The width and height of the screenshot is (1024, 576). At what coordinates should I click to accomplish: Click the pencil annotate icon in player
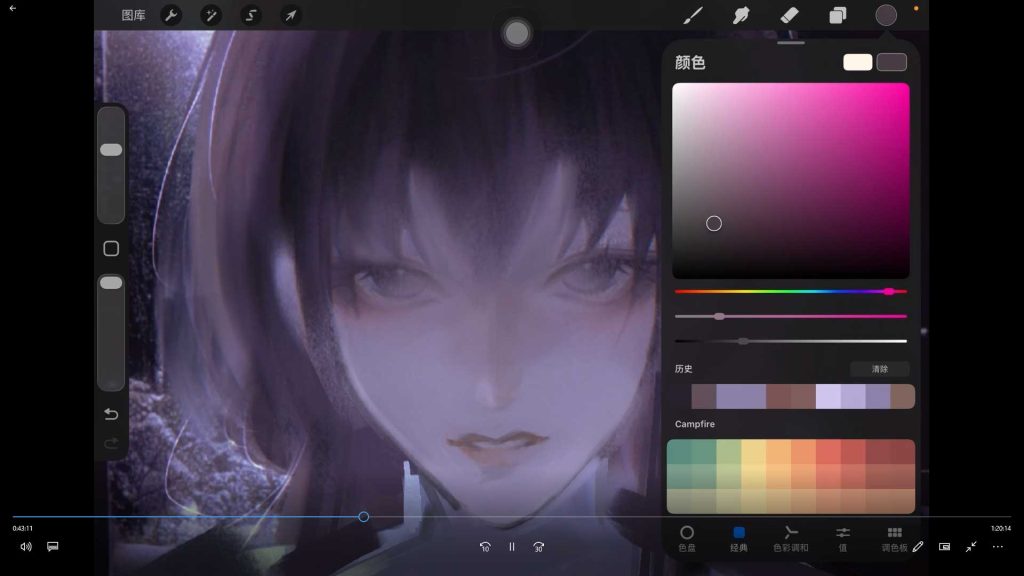[x=918, y=547]
